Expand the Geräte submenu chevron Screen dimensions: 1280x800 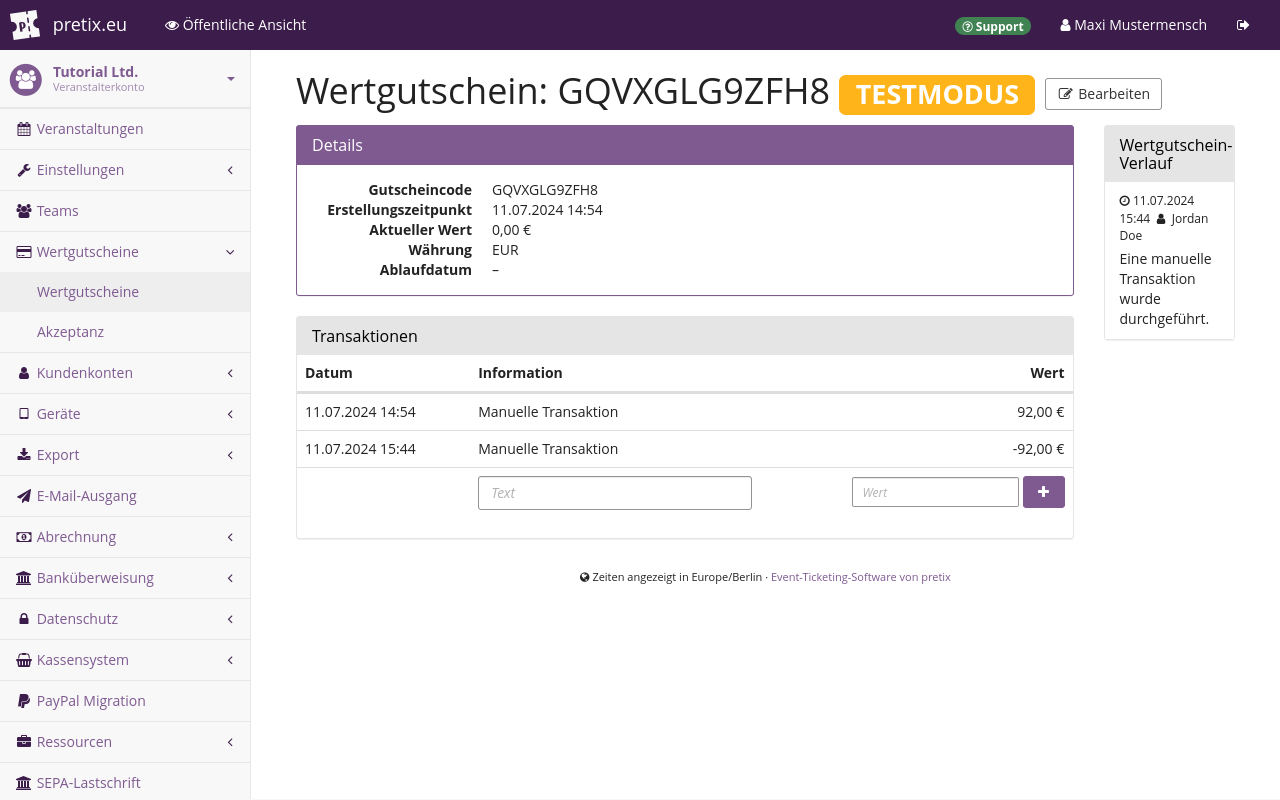(x=230, y=414)
